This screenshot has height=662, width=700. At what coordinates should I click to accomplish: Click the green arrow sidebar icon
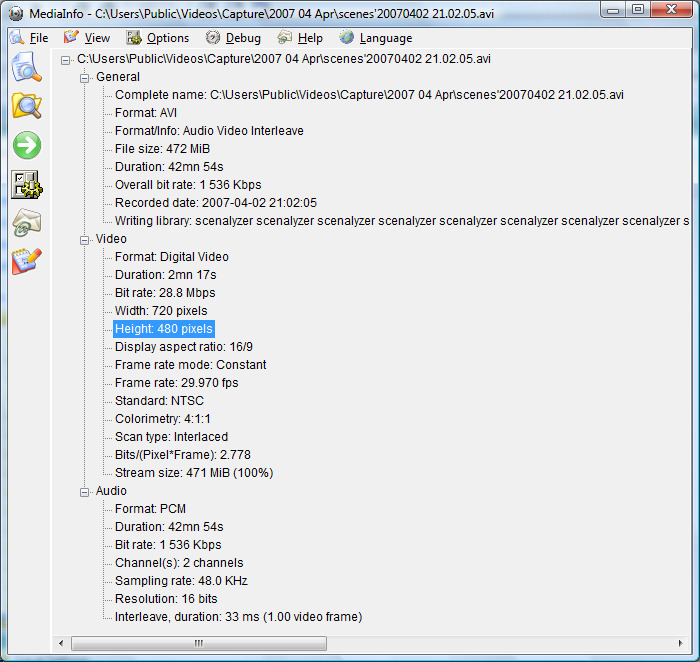[x=27, y=145]
